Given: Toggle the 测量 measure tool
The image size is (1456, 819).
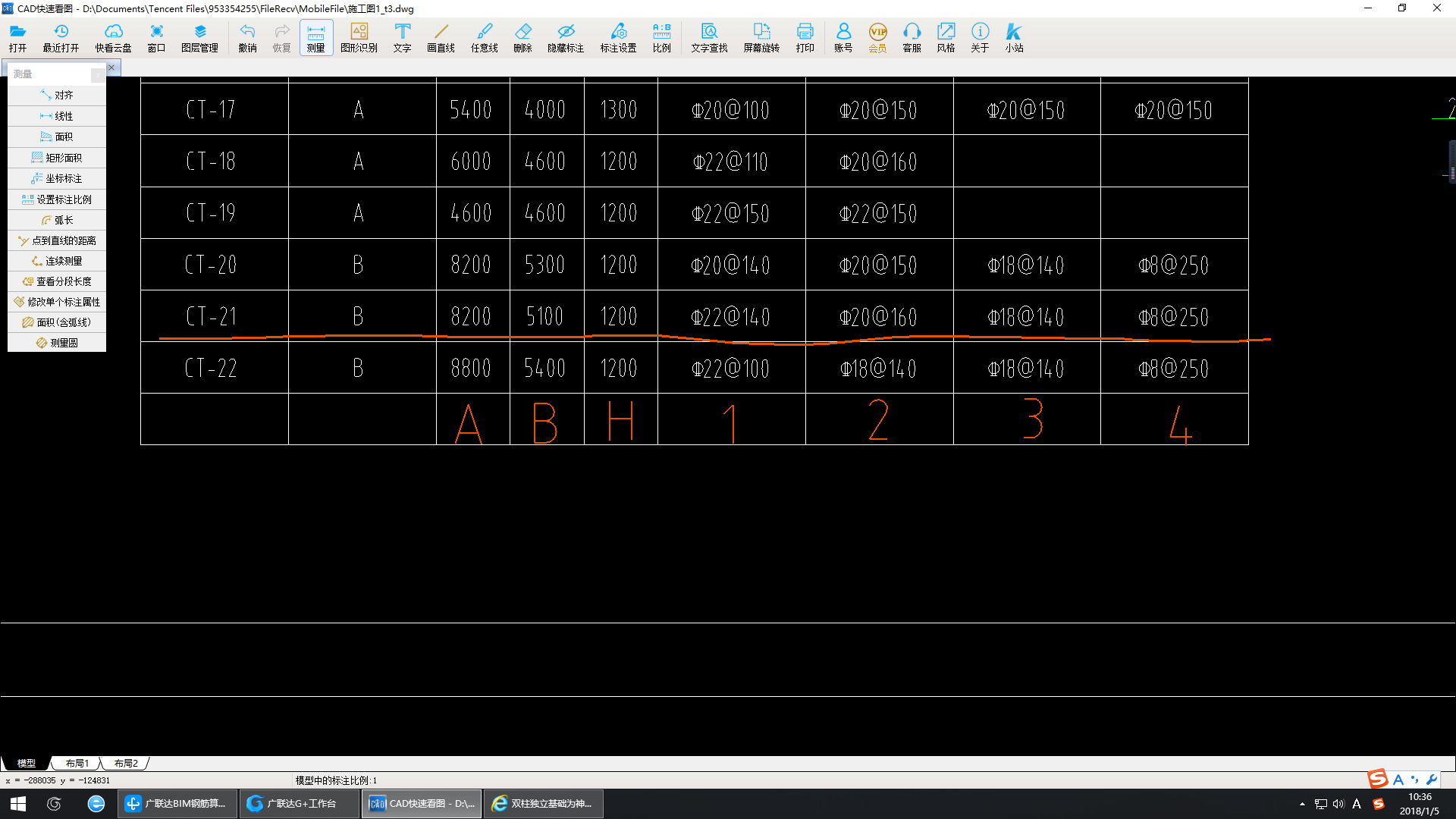Looking at the screenshot, I should point(315,37).
